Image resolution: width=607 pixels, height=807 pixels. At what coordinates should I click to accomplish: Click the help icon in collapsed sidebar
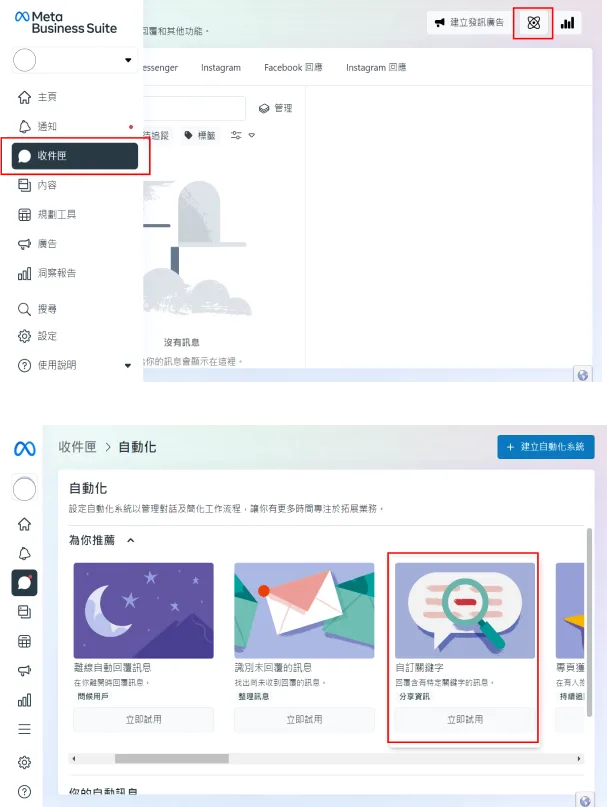pos(24,792)
